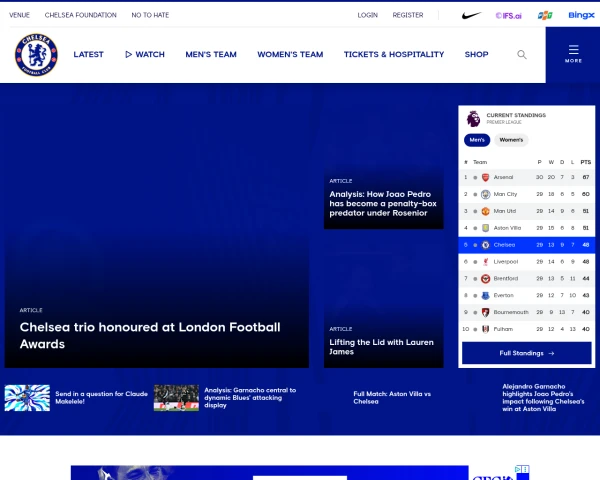Screen dimensions: 600x480
Task: Open the SHOP menu item
Action: click(x=476, y=54)
